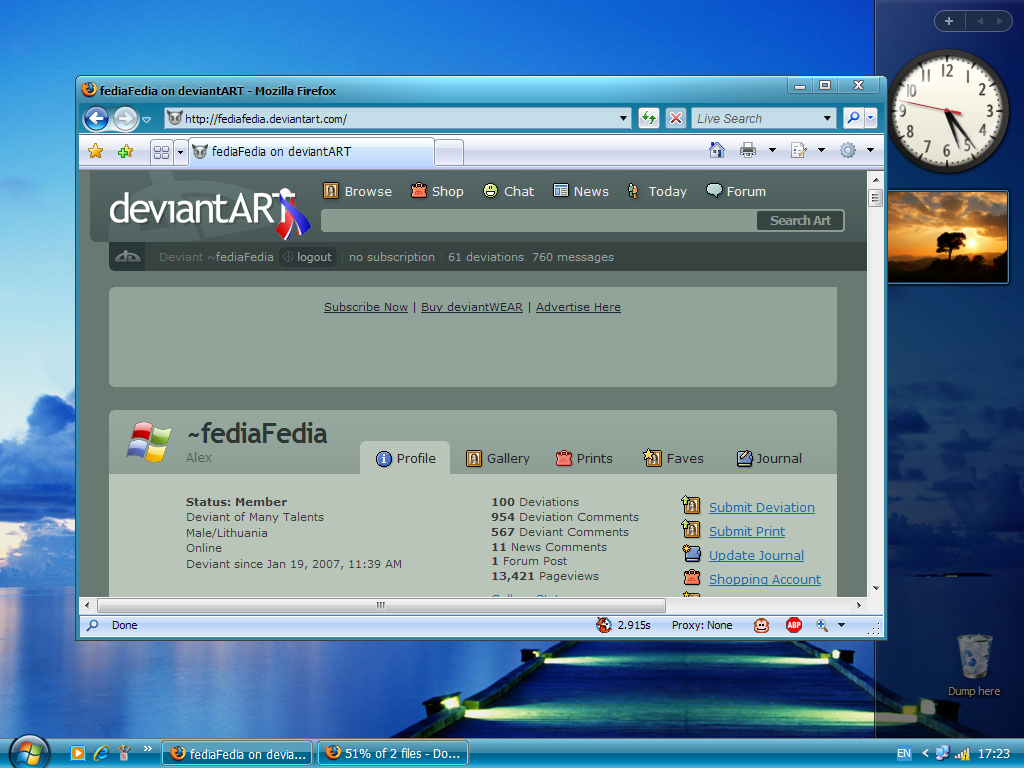Reload page with the green refresh icon
This screenshot has width=1024, height=768.
pyautogui.click(x=648, y=118)
